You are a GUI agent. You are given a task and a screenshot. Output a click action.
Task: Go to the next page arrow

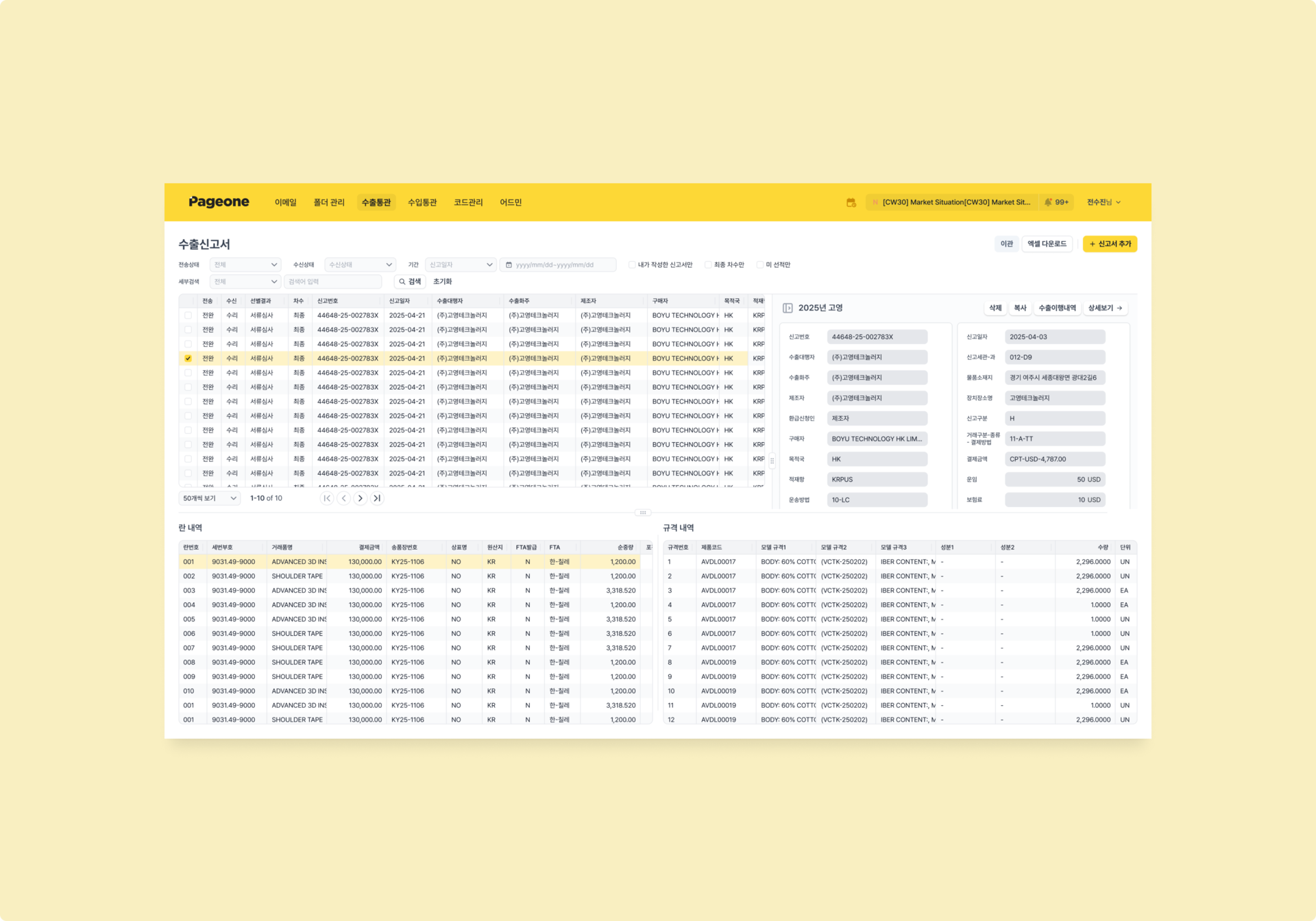361,498
